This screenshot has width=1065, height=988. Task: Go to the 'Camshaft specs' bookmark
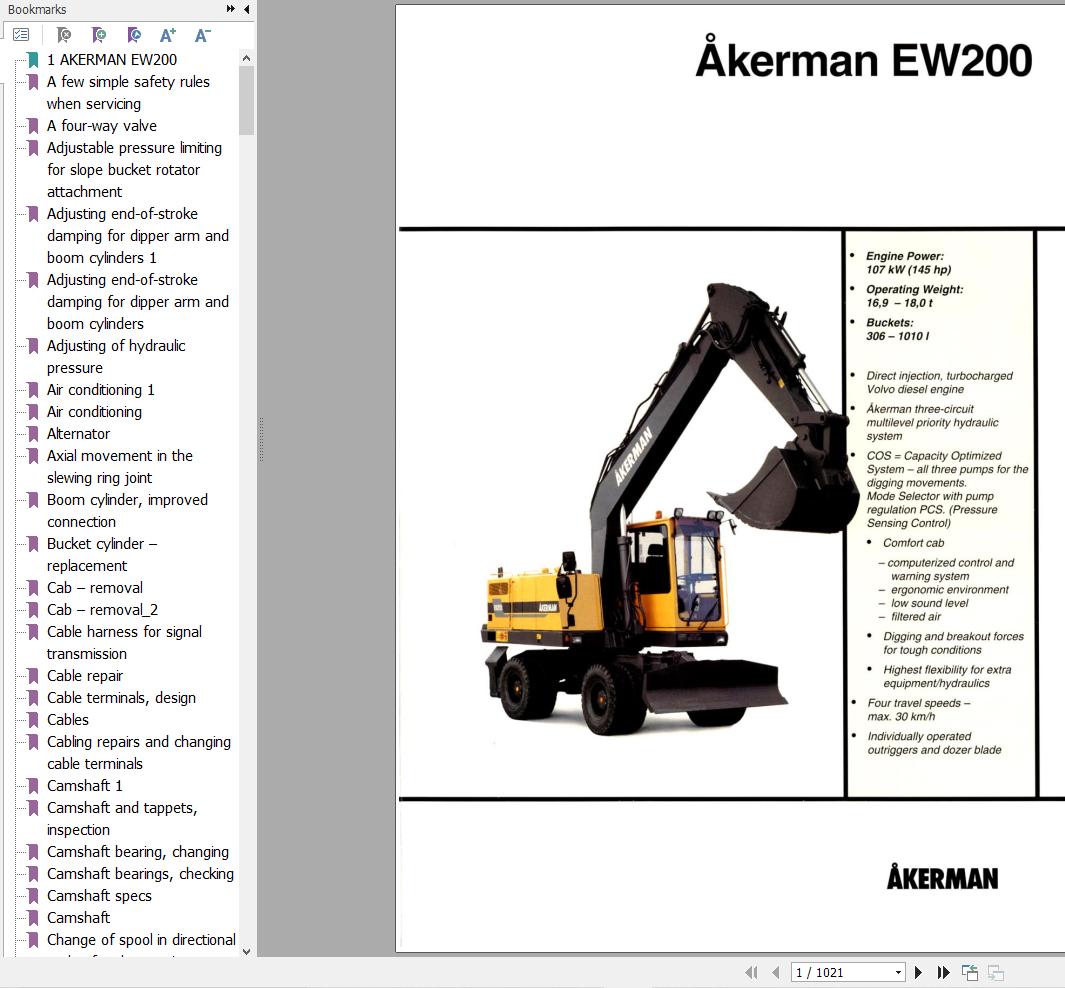point(99,896)
